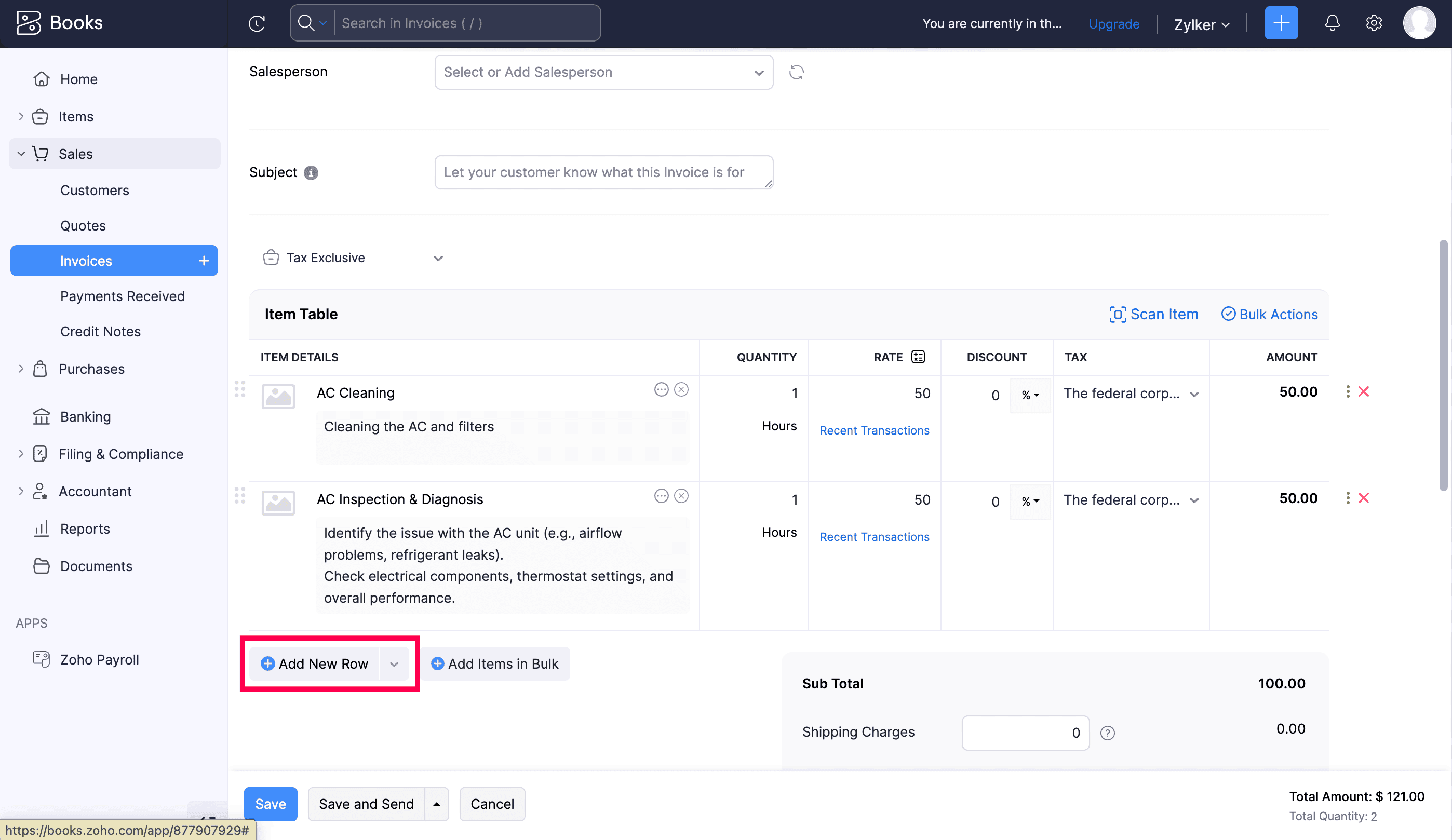Click the Shipping Charges input field
Viewport: 1452px width, 840px height.
pyautogui.click(x=1025, y=733)
